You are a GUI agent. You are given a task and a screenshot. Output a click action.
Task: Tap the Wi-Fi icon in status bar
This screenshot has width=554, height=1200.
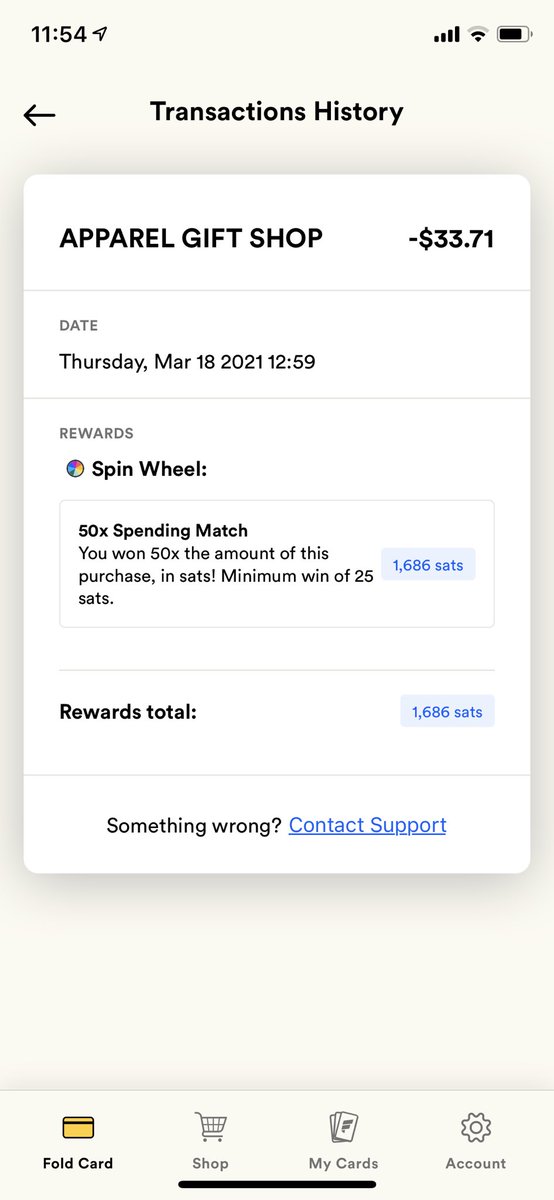tap(478, 35)
